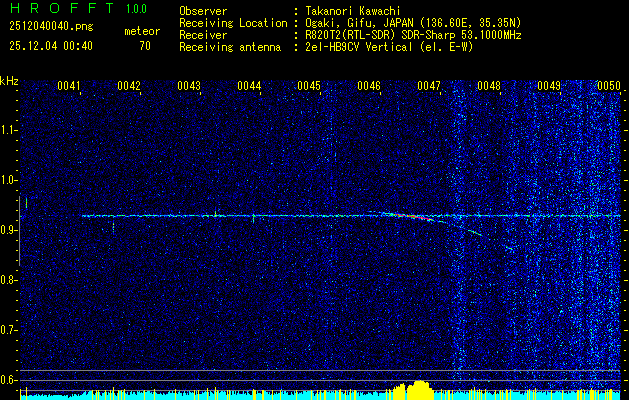
Task: Click the HROFFT program title text
Action: click(62, 8)
